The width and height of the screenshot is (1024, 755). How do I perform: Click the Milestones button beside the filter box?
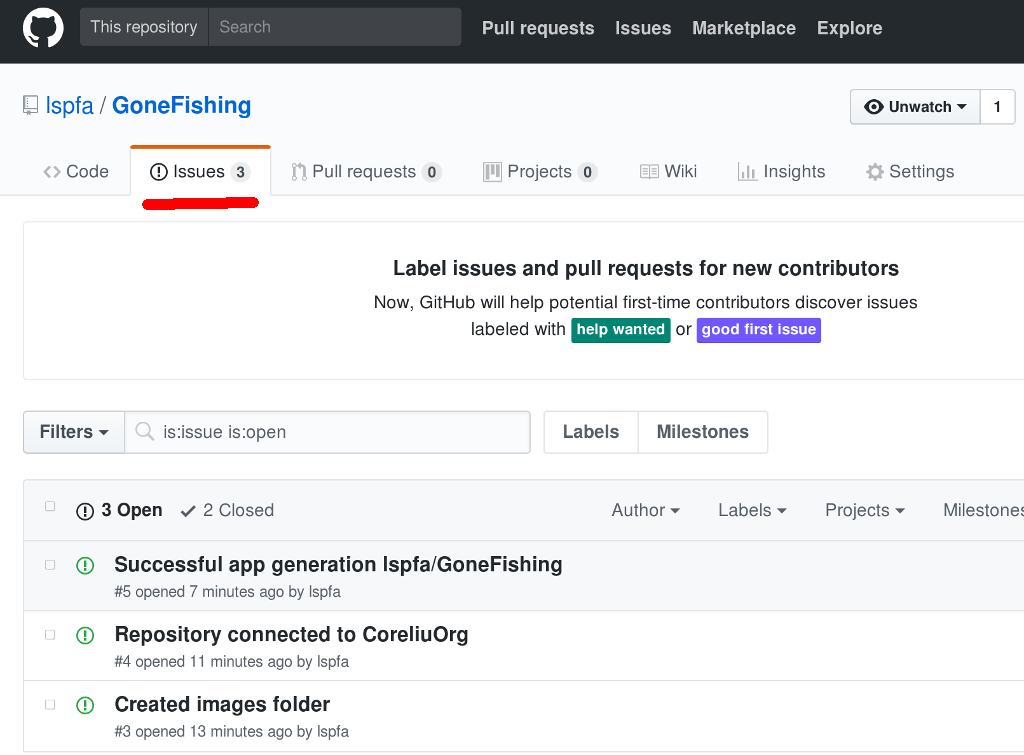pos(703,432)
